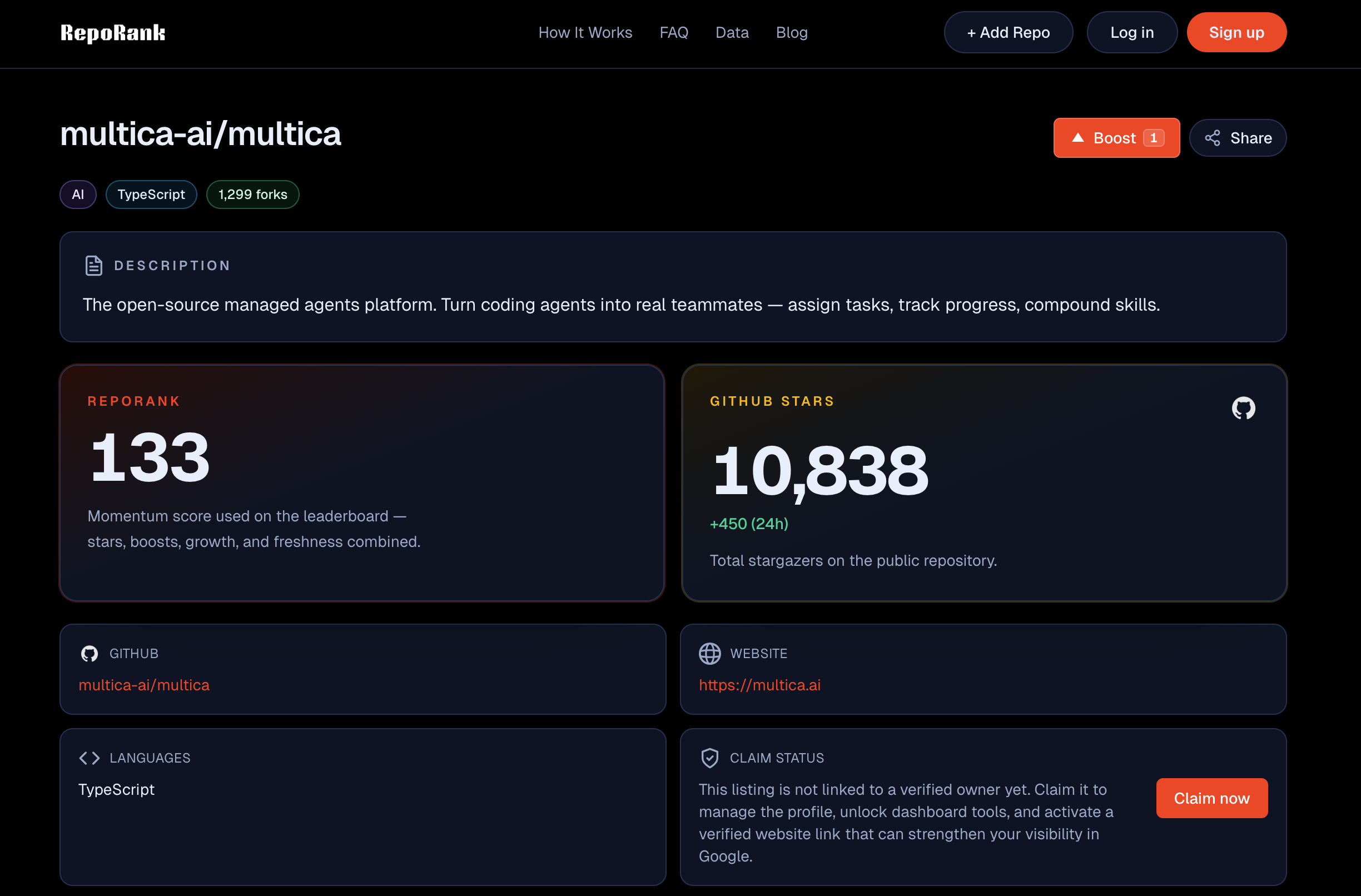Click the code brackets icon beside LANGUAGES
This screenshot has width=1361, height=896.
tap(88, 758)
